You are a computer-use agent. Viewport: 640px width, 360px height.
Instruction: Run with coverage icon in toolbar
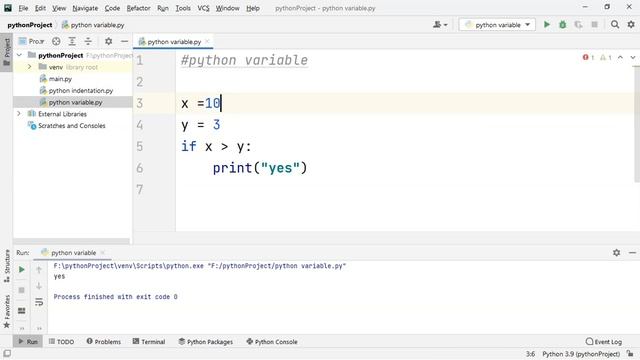tap(578, 25)
